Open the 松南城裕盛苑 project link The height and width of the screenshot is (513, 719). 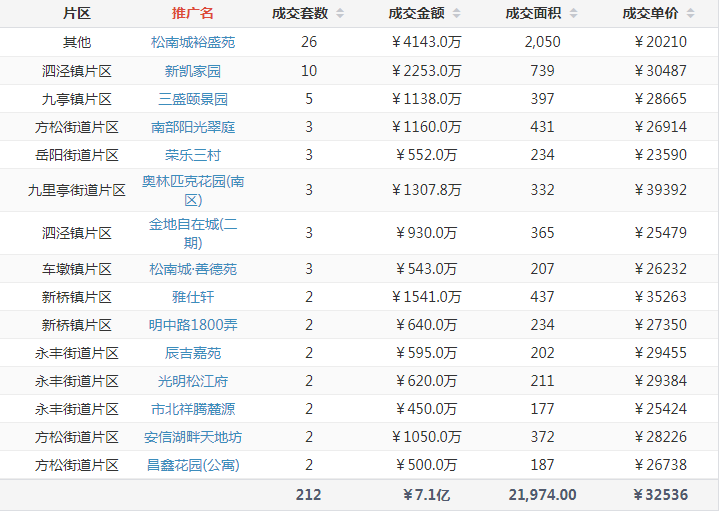193,42
